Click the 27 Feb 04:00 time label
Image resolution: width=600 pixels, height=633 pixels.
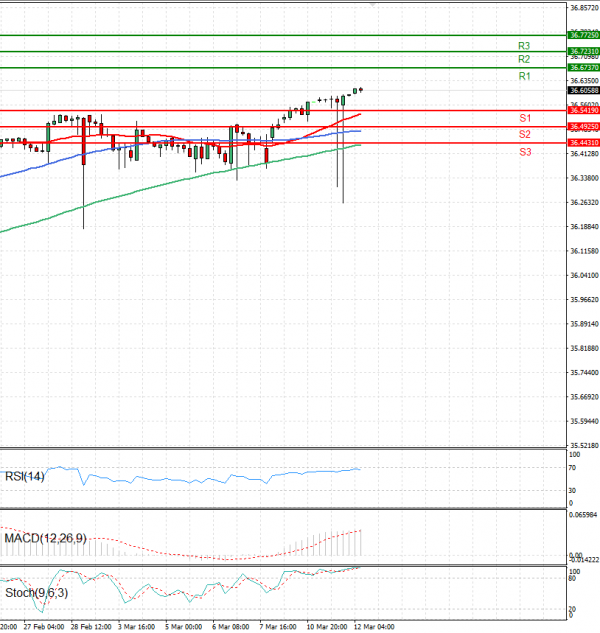pos(44,627)
